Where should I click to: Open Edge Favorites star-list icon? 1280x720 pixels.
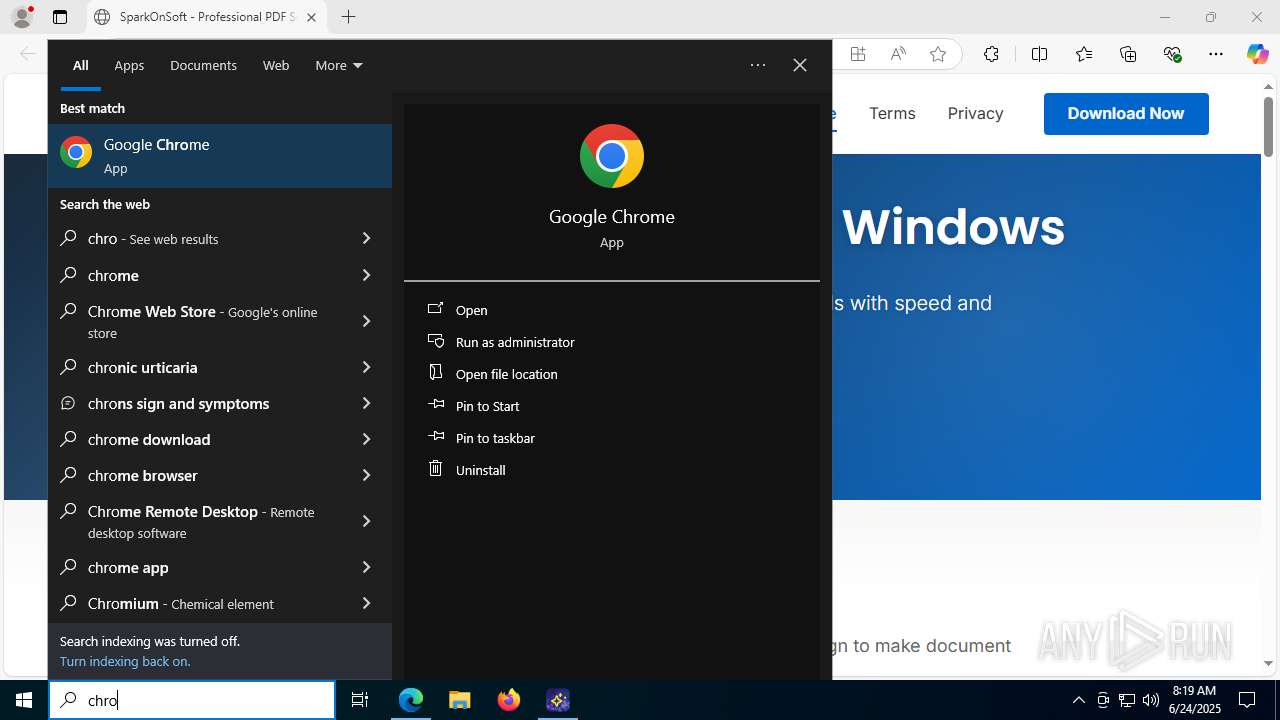pyautogui.click(x=1084, y=54)
